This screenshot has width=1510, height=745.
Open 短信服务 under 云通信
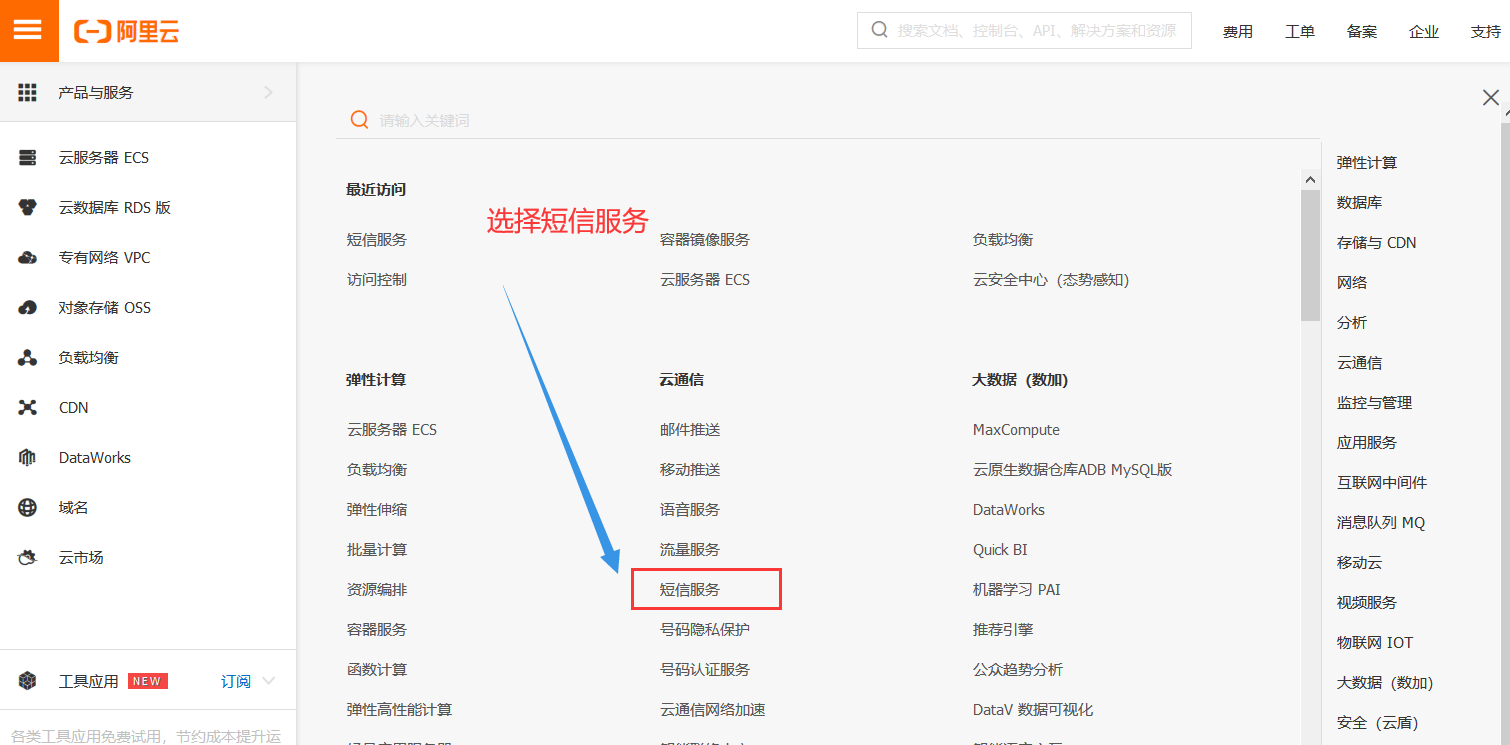click(690, 589)
